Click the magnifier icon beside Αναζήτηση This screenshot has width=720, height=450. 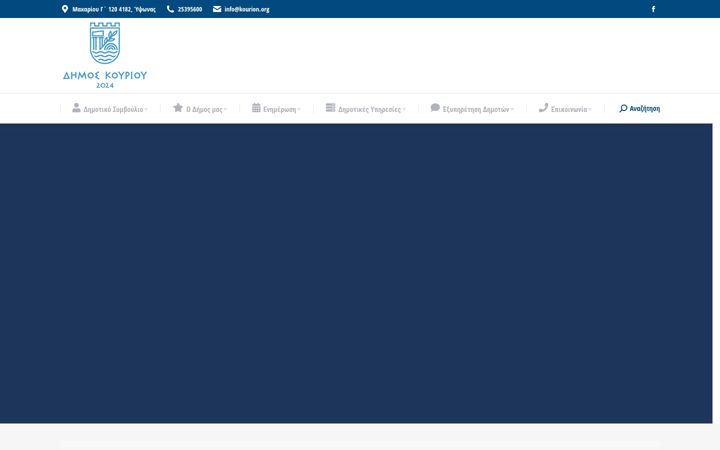coord(623,108)
